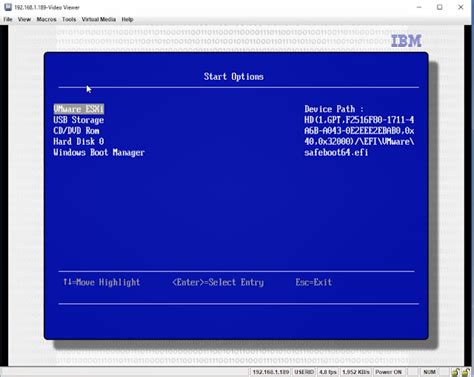Select the VMware ESXi boot entry
This screenshot has width=474, height=377.
[79, 109]
